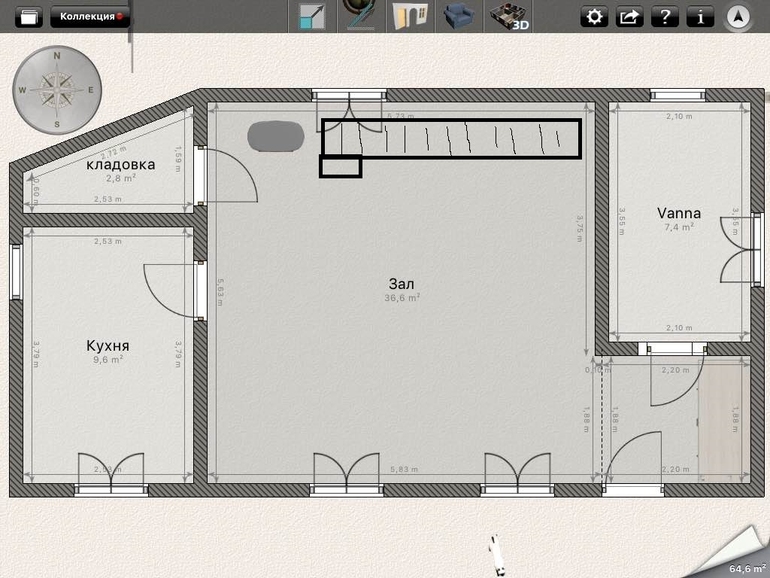Tap the navigation arrow button

739,17
